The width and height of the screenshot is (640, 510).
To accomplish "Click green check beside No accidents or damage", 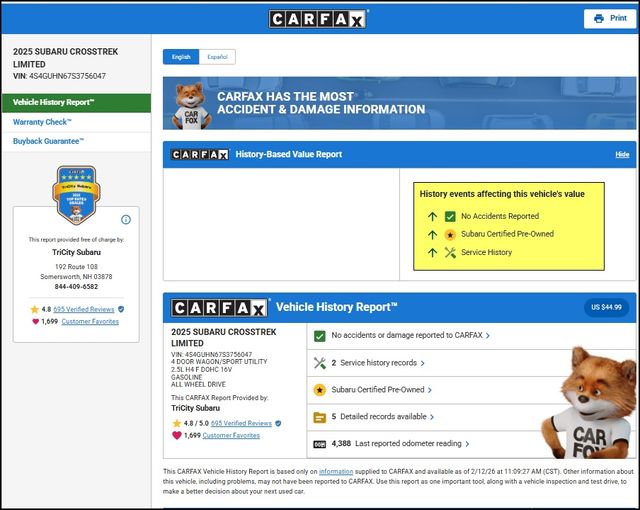I will pos(320,336).
